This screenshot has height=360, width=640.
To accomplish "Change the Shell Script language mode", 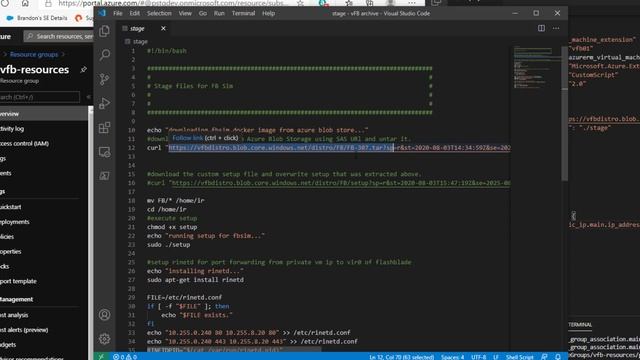I will click(x=520, y=357).
